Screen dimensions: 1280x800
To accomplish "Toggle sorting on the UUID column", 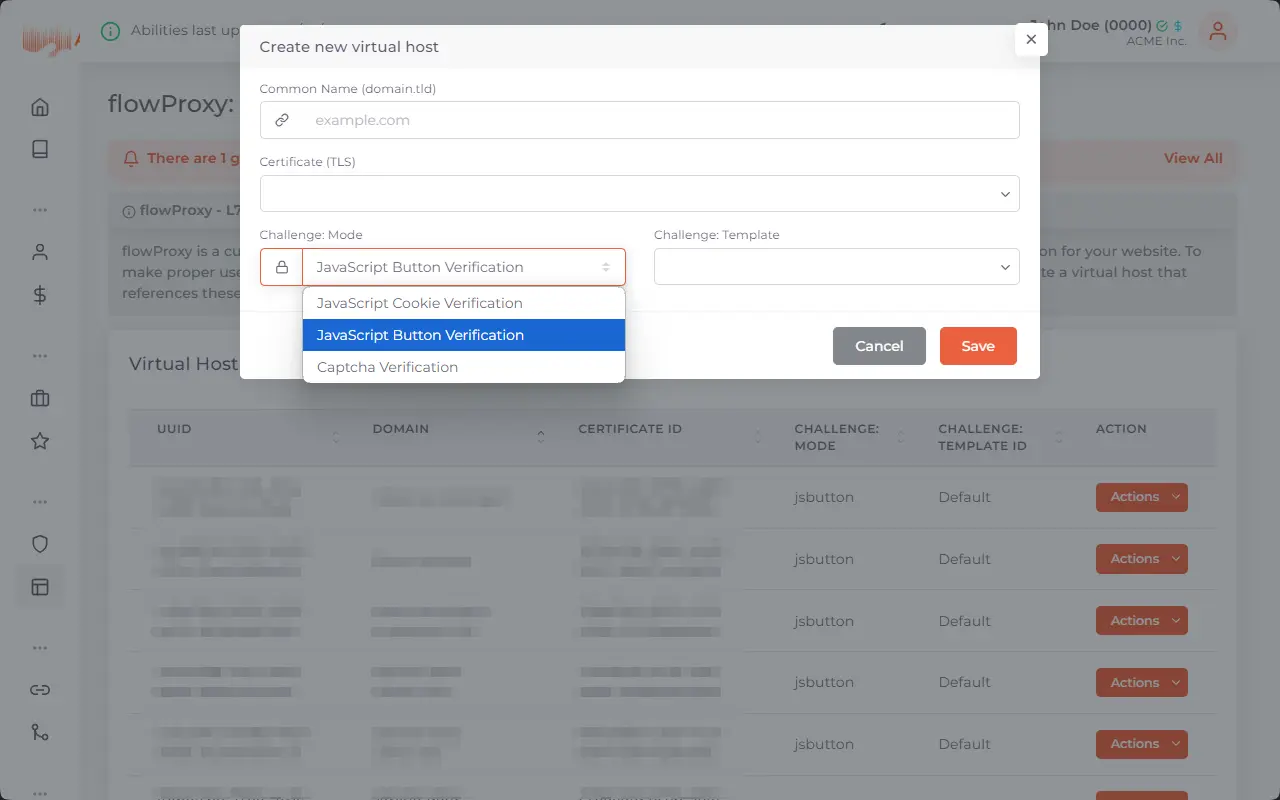I will [x=334, y=437].
